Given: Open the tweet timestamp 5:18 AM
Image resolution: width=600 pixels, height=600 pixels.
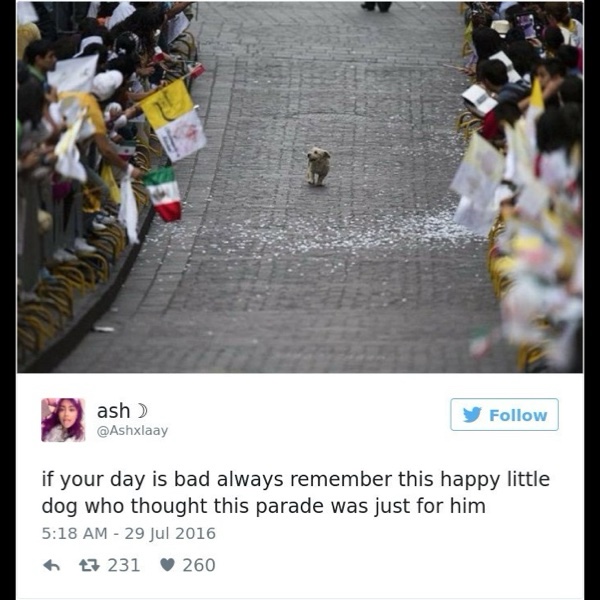Looking at the screenshot, I should click(x=74, y=533).
